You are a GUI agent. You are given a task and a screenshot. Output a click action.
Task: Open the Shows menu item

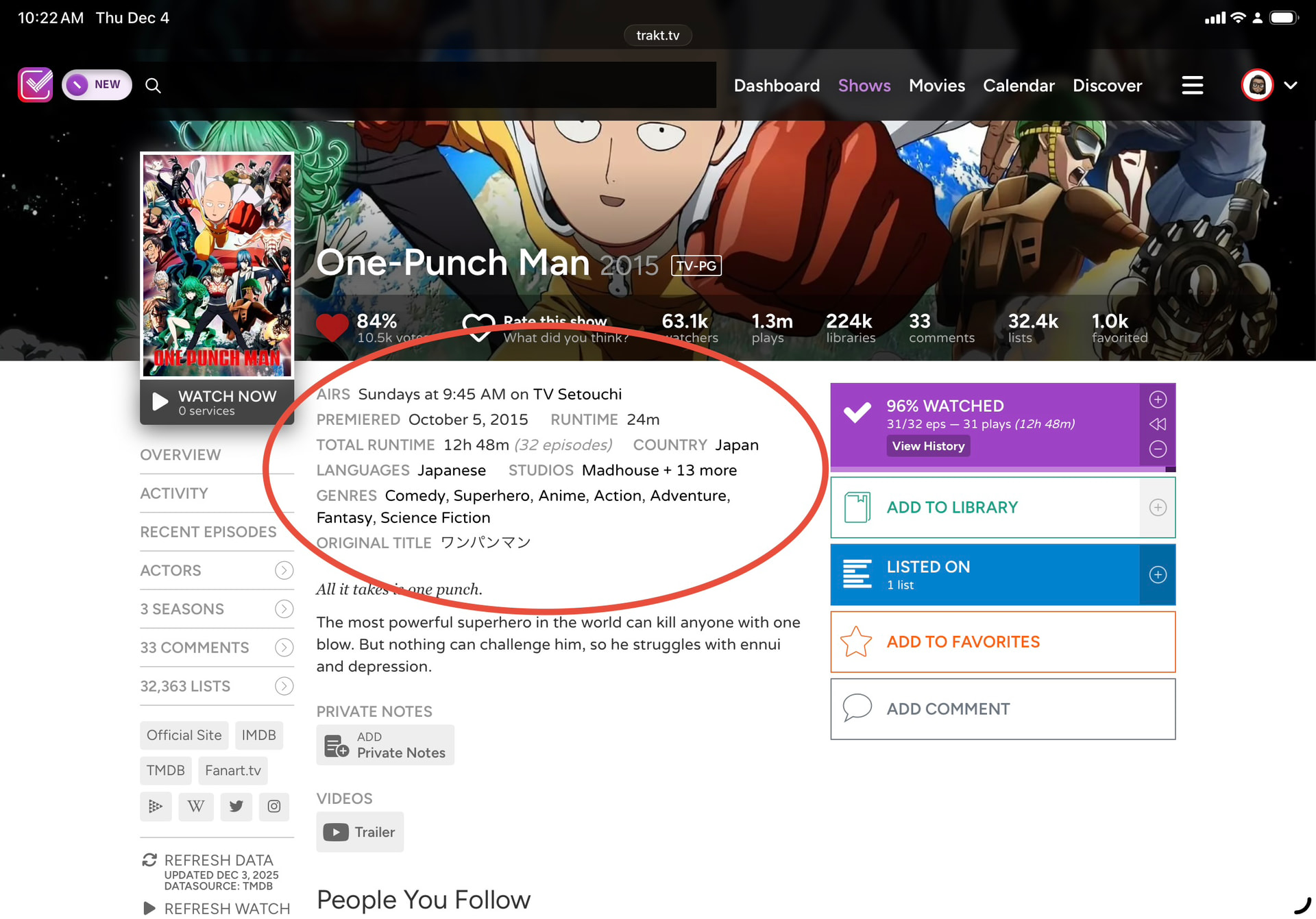pyautogui.click(x=864, y=85)
